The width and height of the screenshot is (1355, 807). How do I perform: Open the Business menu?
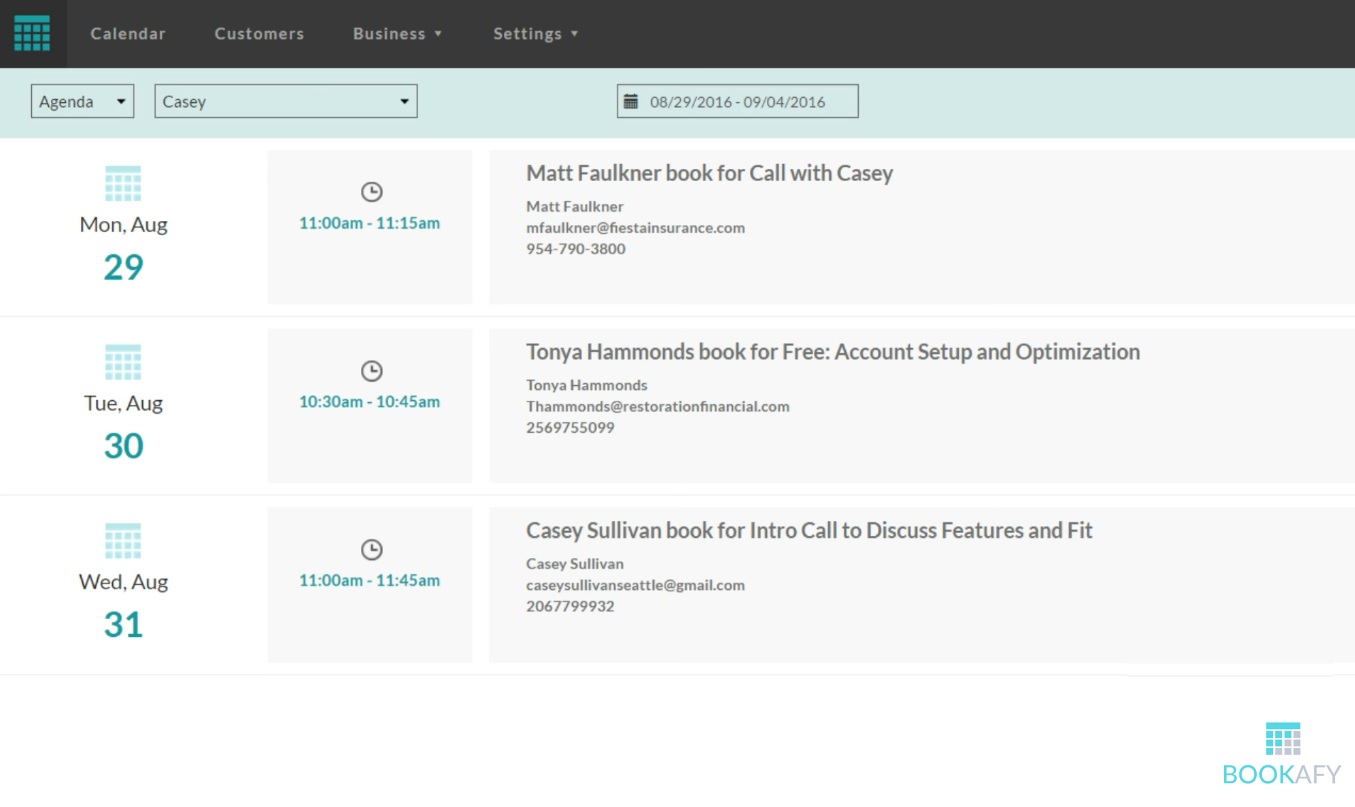point(397,34)
